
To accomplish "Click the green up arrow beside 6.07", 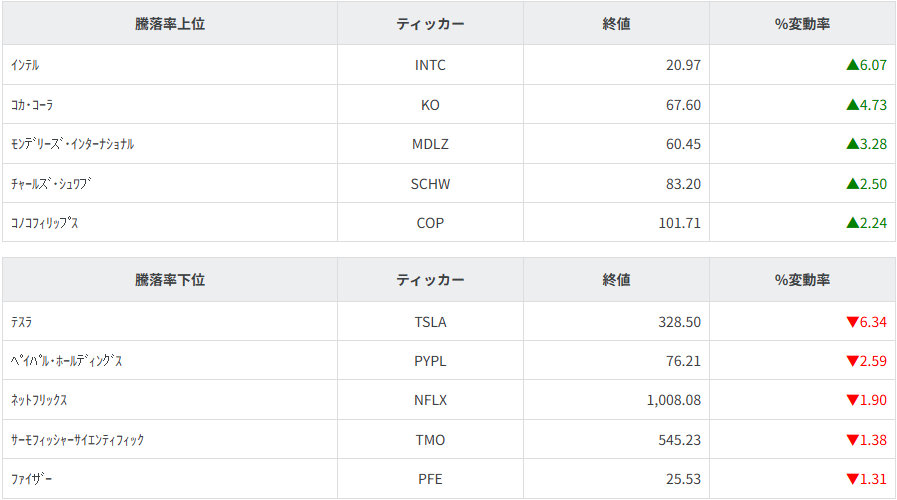I will click(852, 65).
